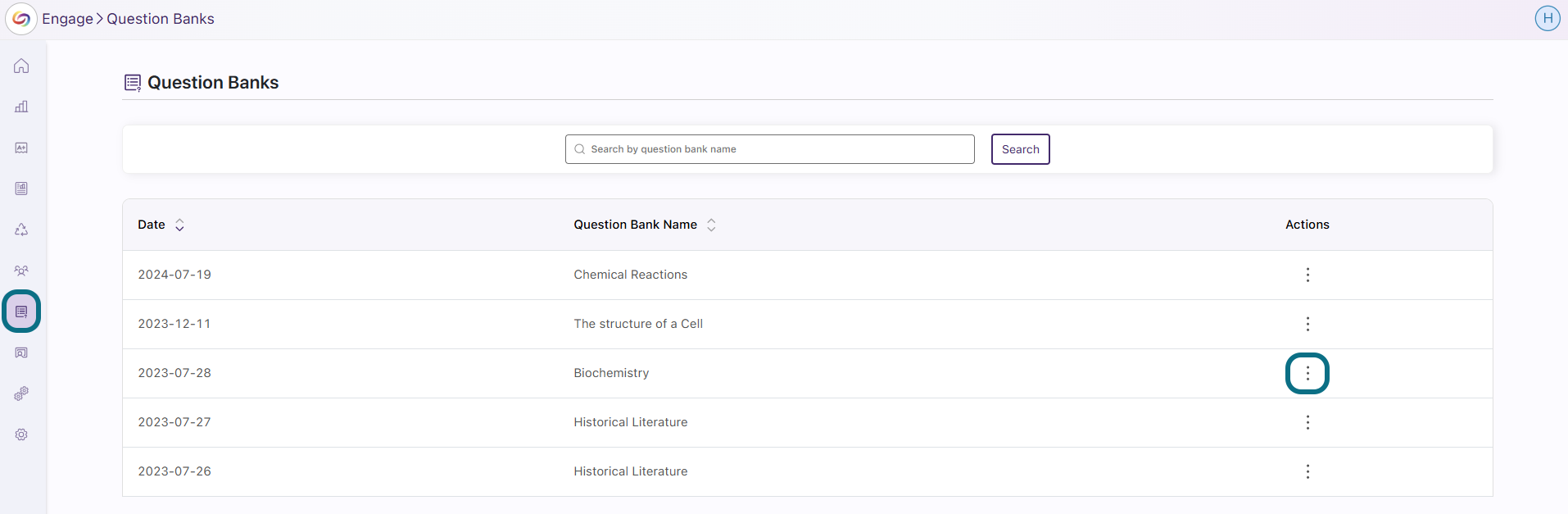The height and width of the screenshot is (514, 1568).
Task: Click the date 2023-12-11
Action: (174, 324)
